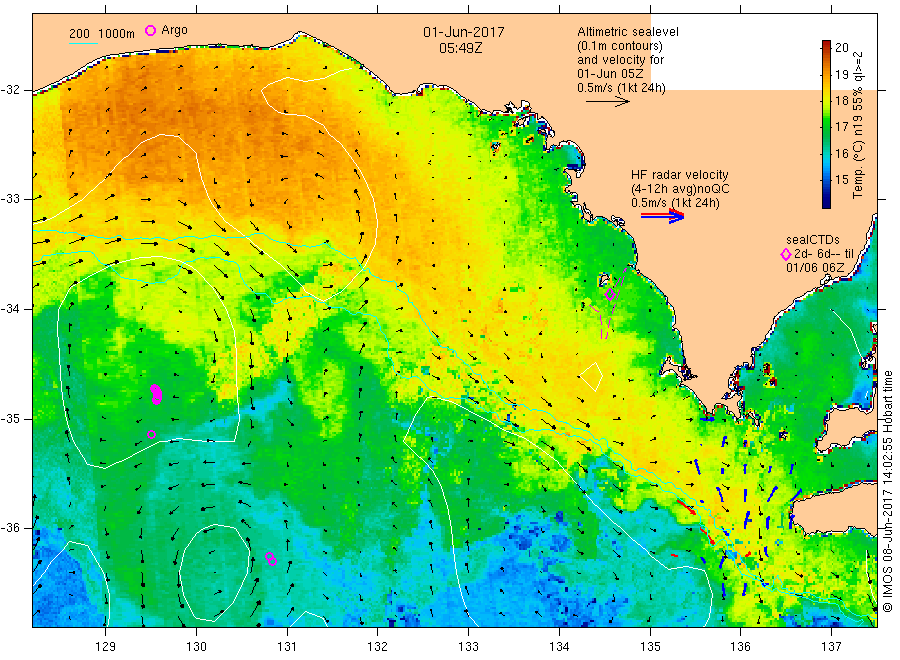Click the IMOS copyright timestamp text
Image resolution: width=900 pixels, height=660 pixels.
(x=887, y=492)
